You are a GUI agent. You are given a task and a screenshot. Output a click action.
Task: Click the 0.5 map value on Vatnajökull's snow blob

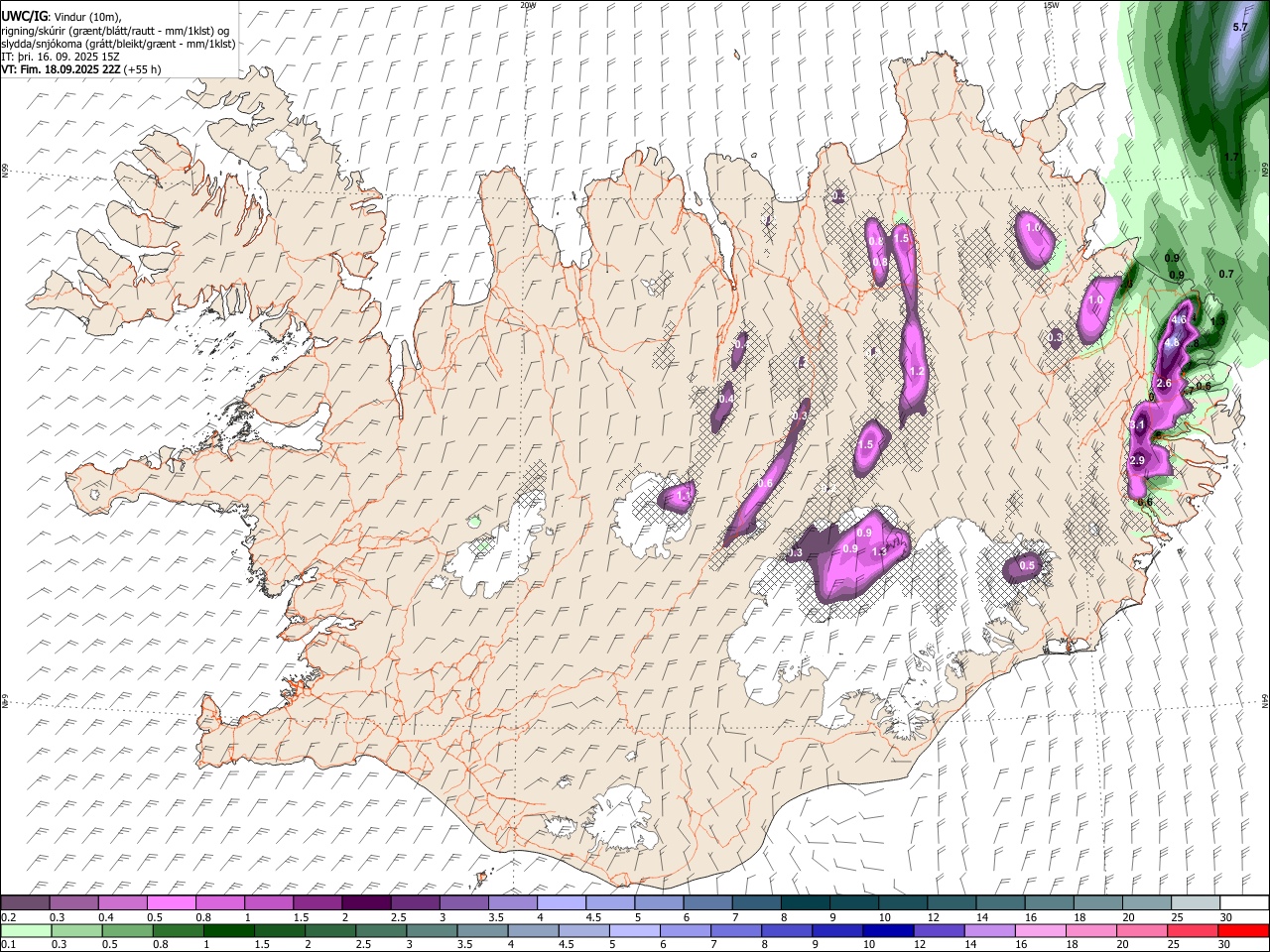point(1027,566)
